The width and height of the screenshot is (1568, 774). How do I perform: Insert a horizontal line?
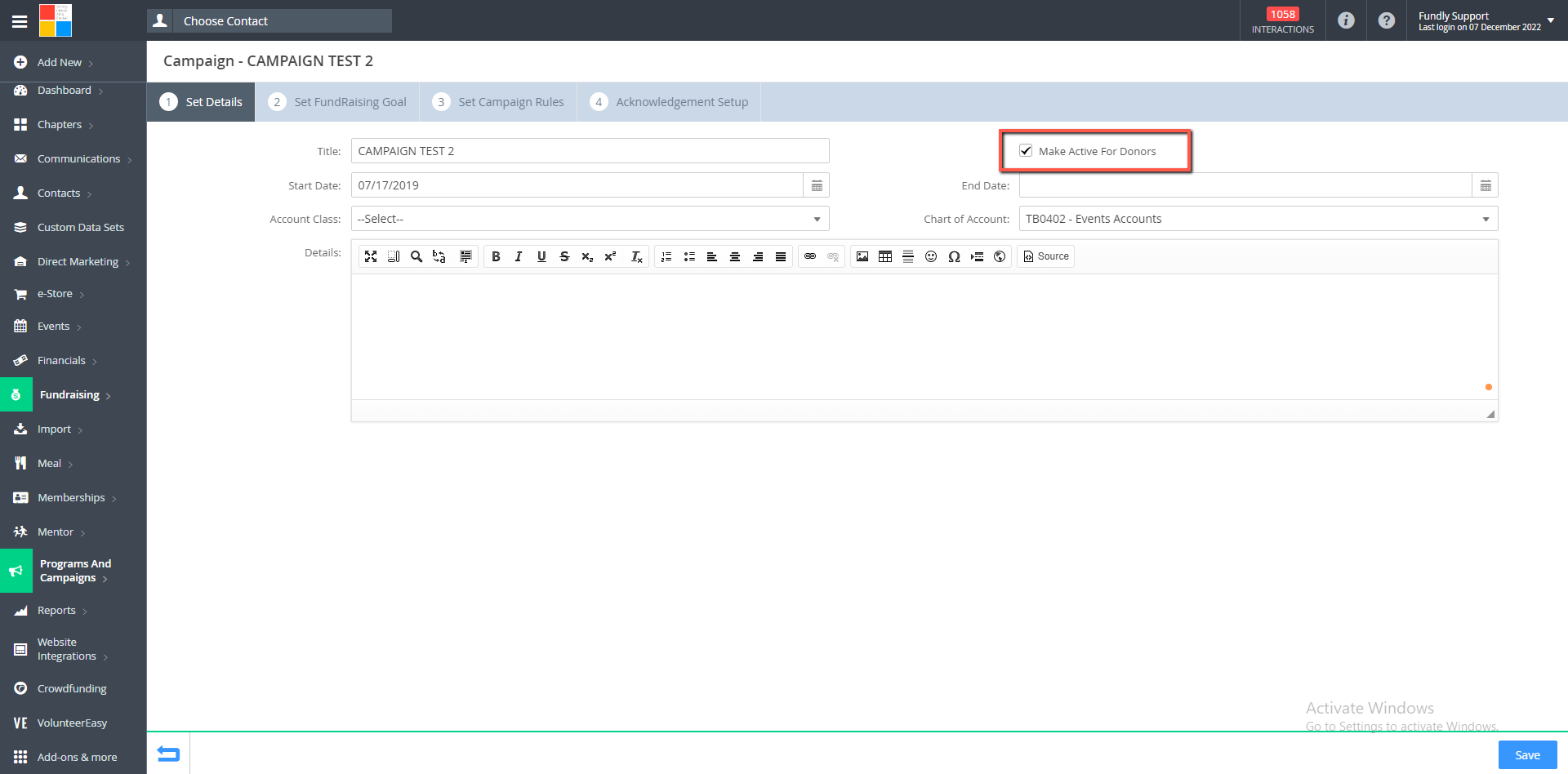(908, 256)
